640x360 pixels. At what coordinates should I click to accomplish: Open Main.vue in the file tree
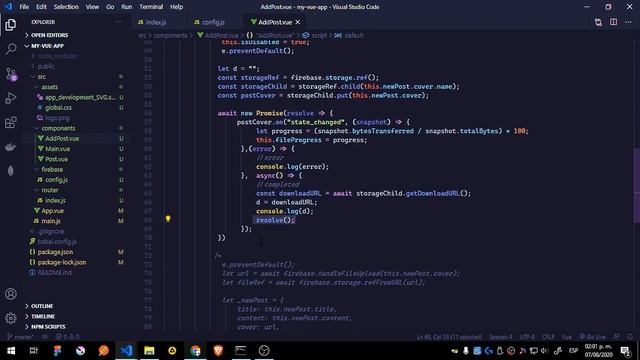[58, 149]
